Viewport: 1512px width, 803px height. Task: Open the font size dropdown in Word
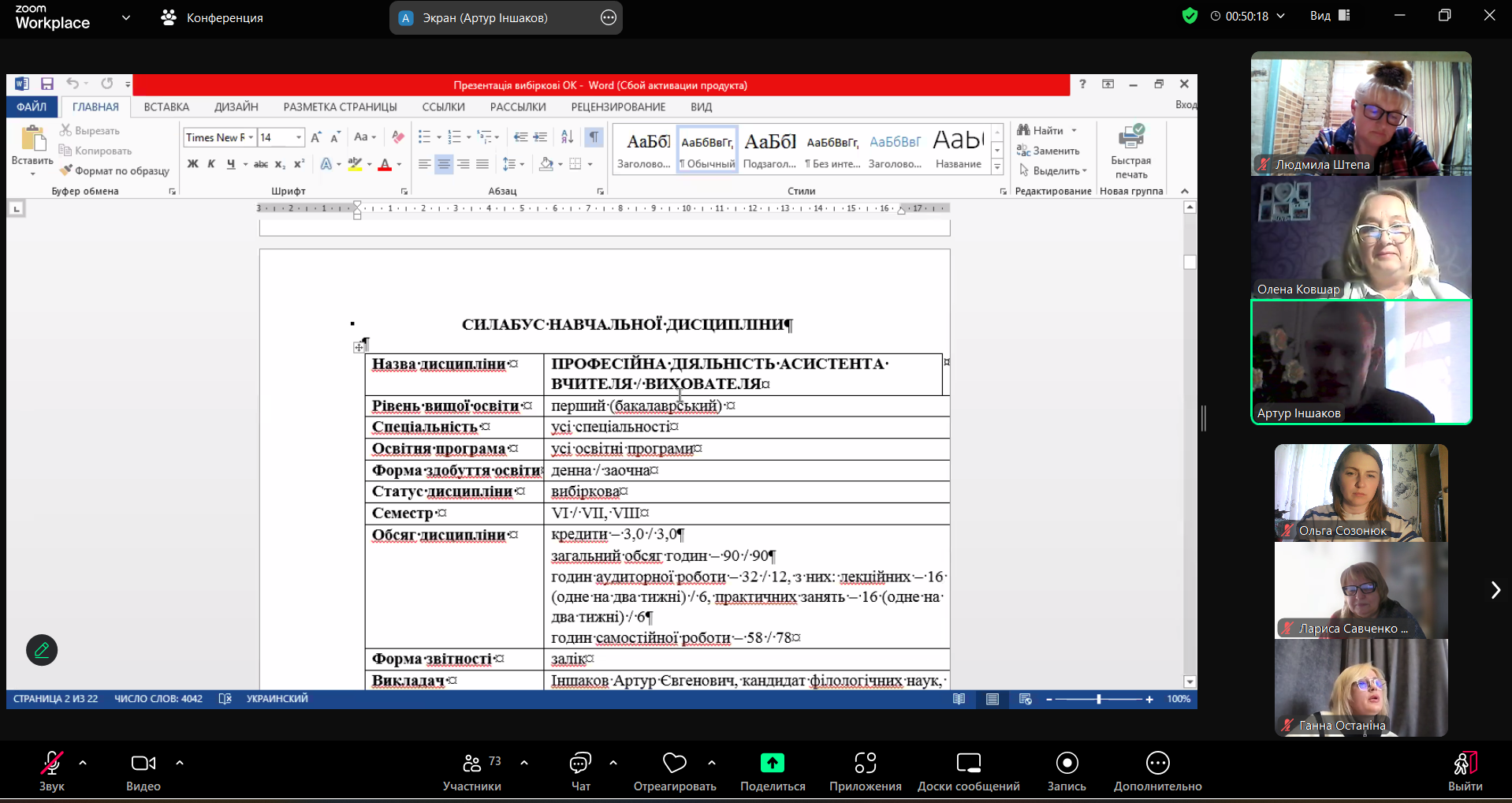point(299,137)
